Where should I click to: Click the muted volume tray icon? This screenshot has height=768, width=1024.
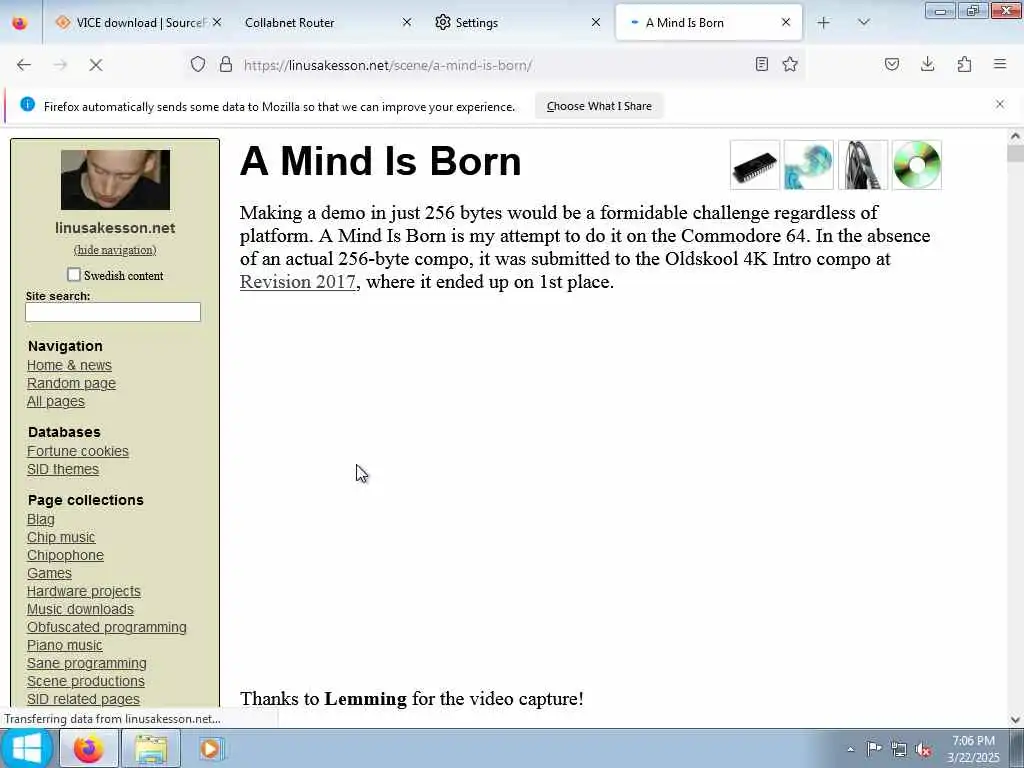coord(923,749)
